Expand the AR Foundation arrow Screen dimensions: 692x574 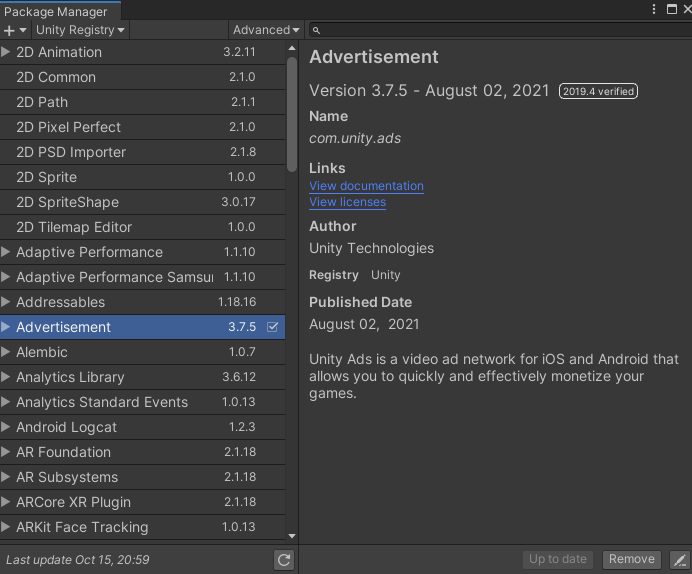[5, 452]
